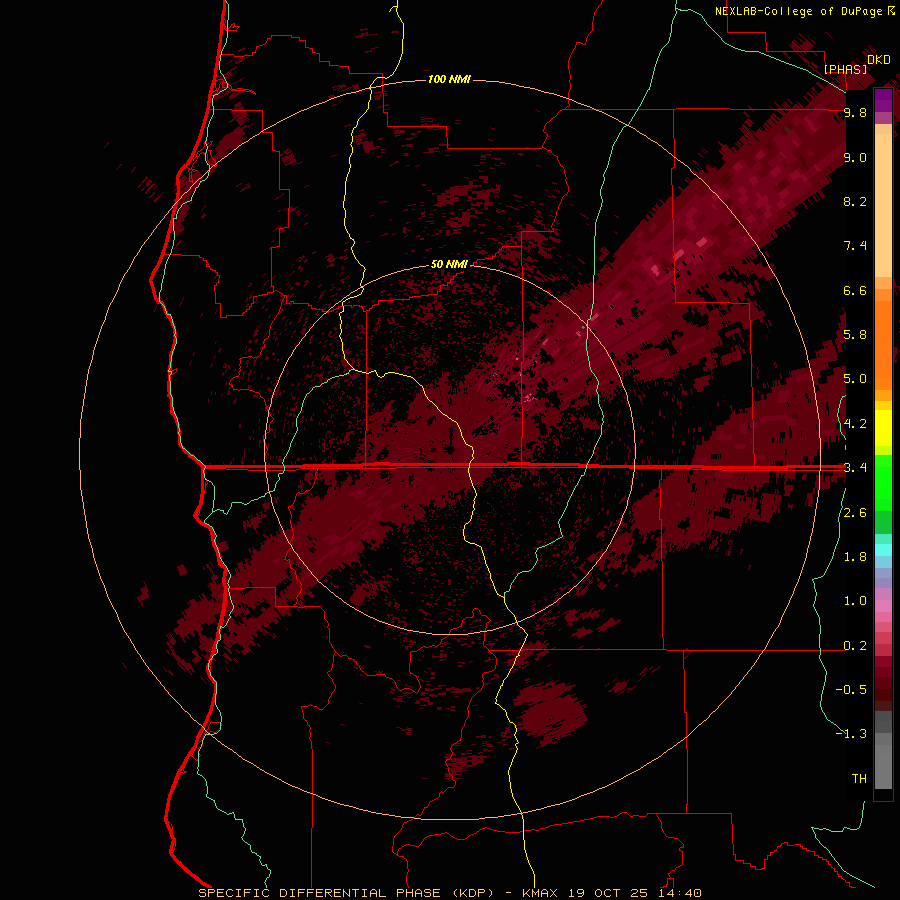Click the 100 NMI range ring label
Screen dimensions: 900x900
449,79
